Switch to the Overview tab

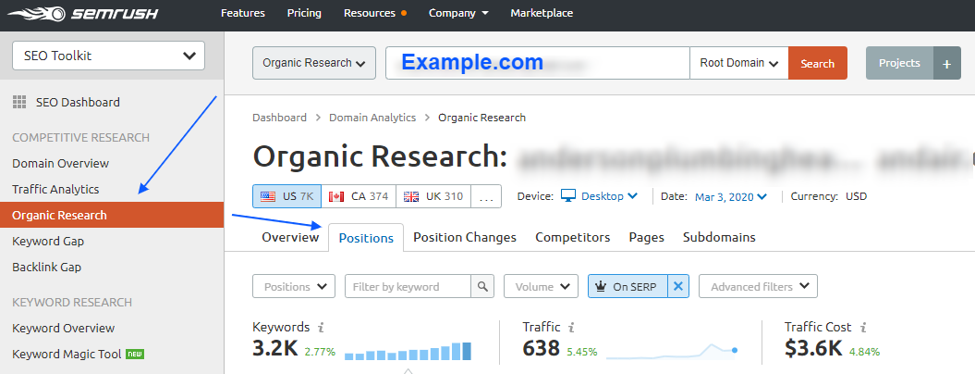[x=290, y=237]
